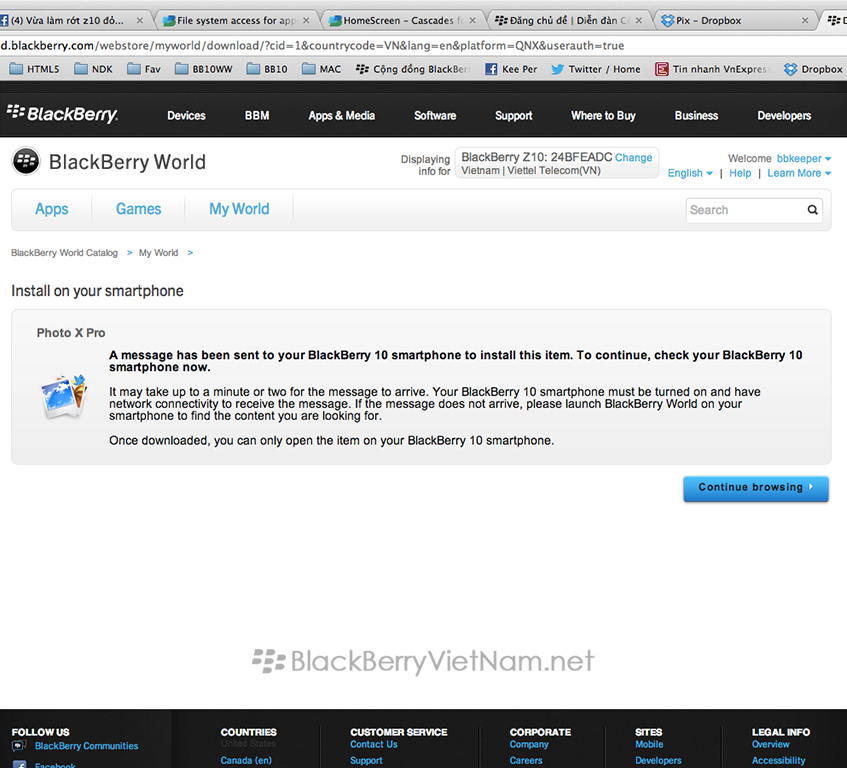Expand the Learn More dropdown

799,173
